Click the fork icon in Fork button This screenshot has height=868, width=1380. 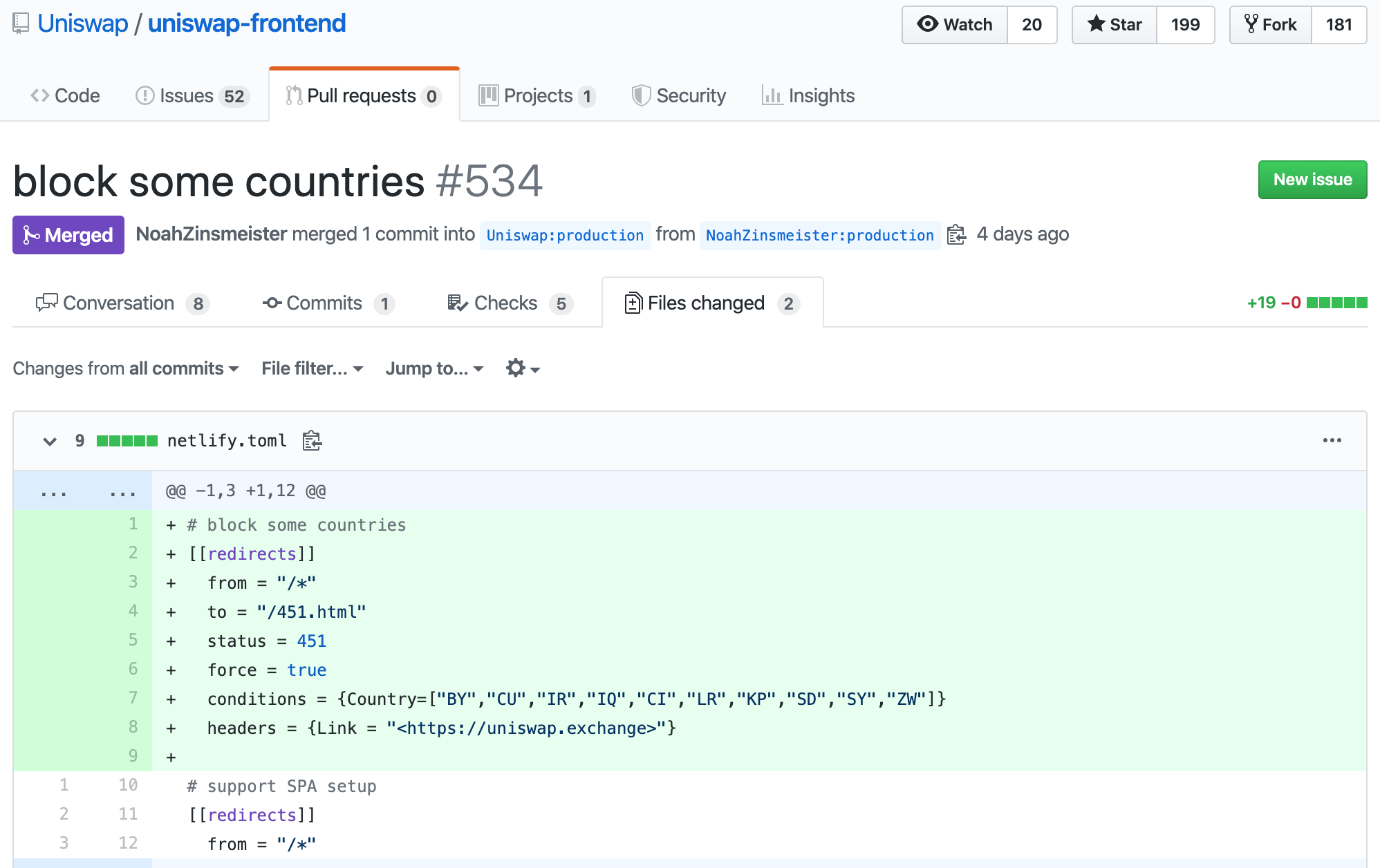(1251, 24)
